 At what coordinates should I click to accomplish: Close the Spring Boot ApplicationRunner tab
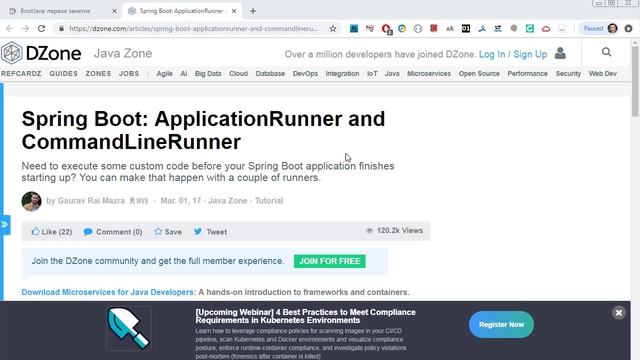coord(234,11)
